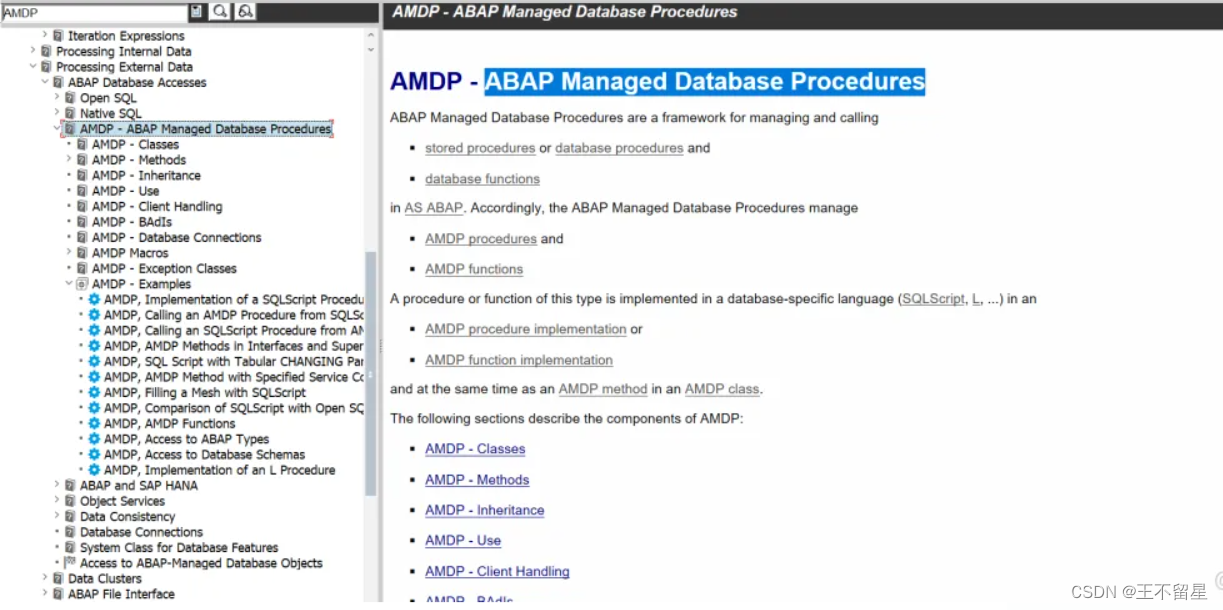Click the gear icon of AMDP, Filling a Mesh
The image size is (1223, 610).
point(94,393)
